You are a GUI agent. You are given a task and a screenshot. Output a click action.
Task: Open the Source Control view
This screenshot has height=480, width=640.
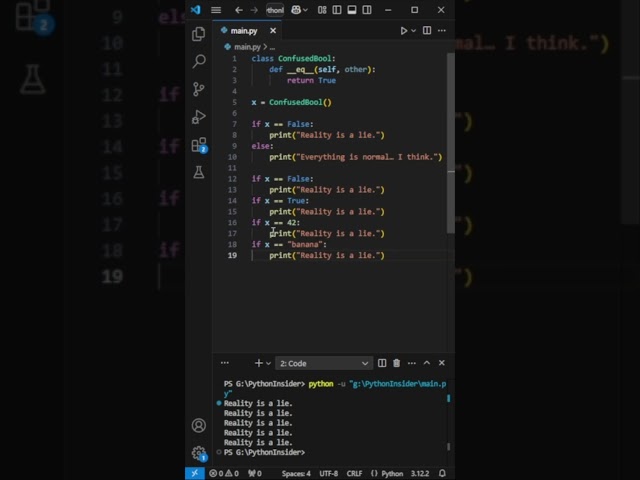tap(199, 89)
